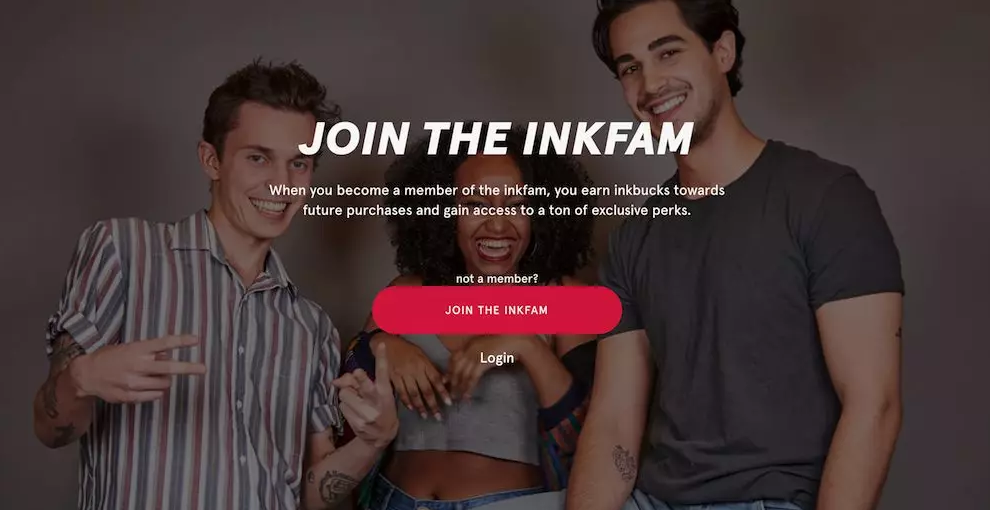Click the forearm tattoo on gray-shirt man
This screenshot has height=510, width=990.
pos(624,463)
